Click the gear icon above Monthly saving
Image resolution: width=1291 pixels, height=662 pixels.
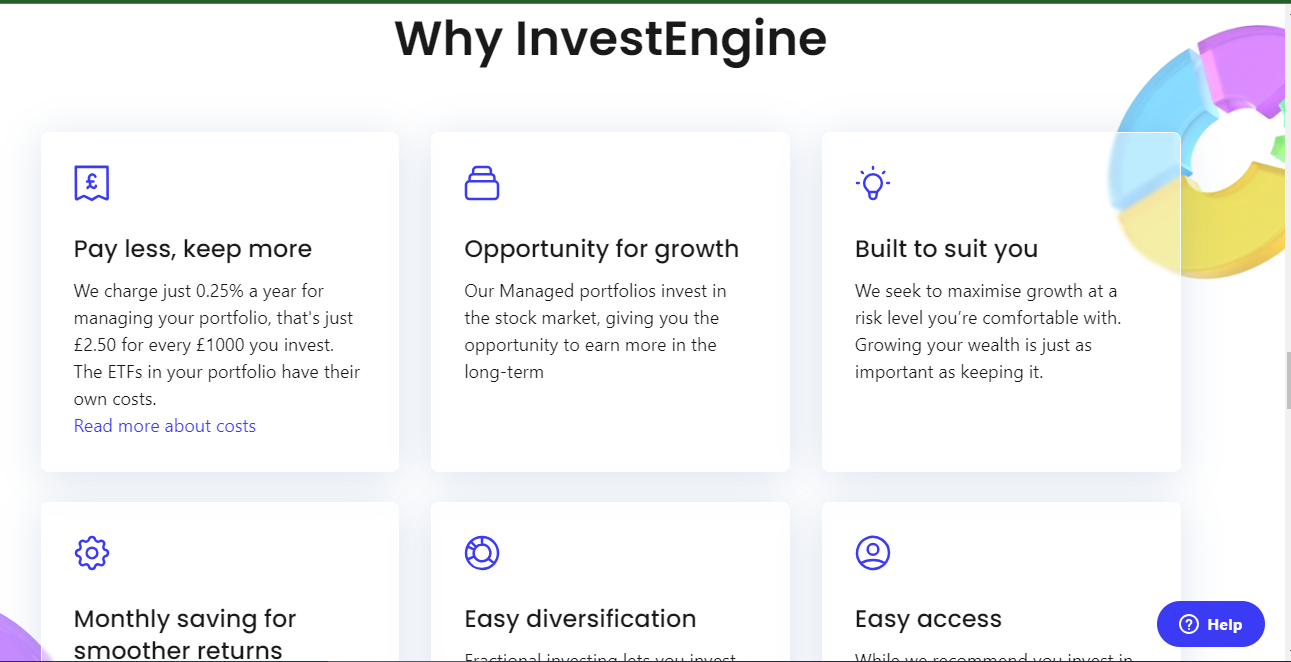click(92, 552)
